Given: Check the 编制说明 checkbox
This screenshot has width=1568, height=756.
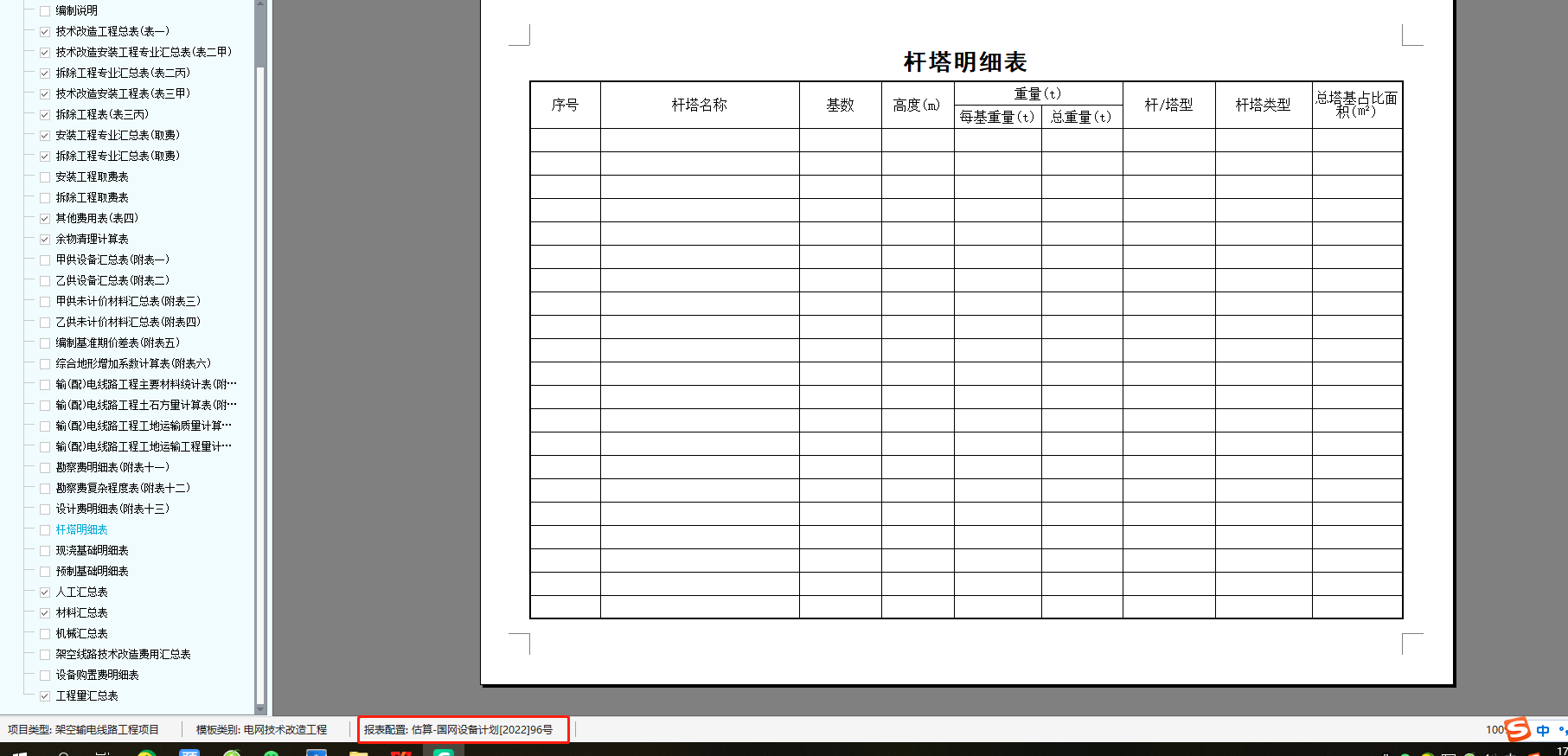Looking at the screenshot, I should (x=45, y=11).
